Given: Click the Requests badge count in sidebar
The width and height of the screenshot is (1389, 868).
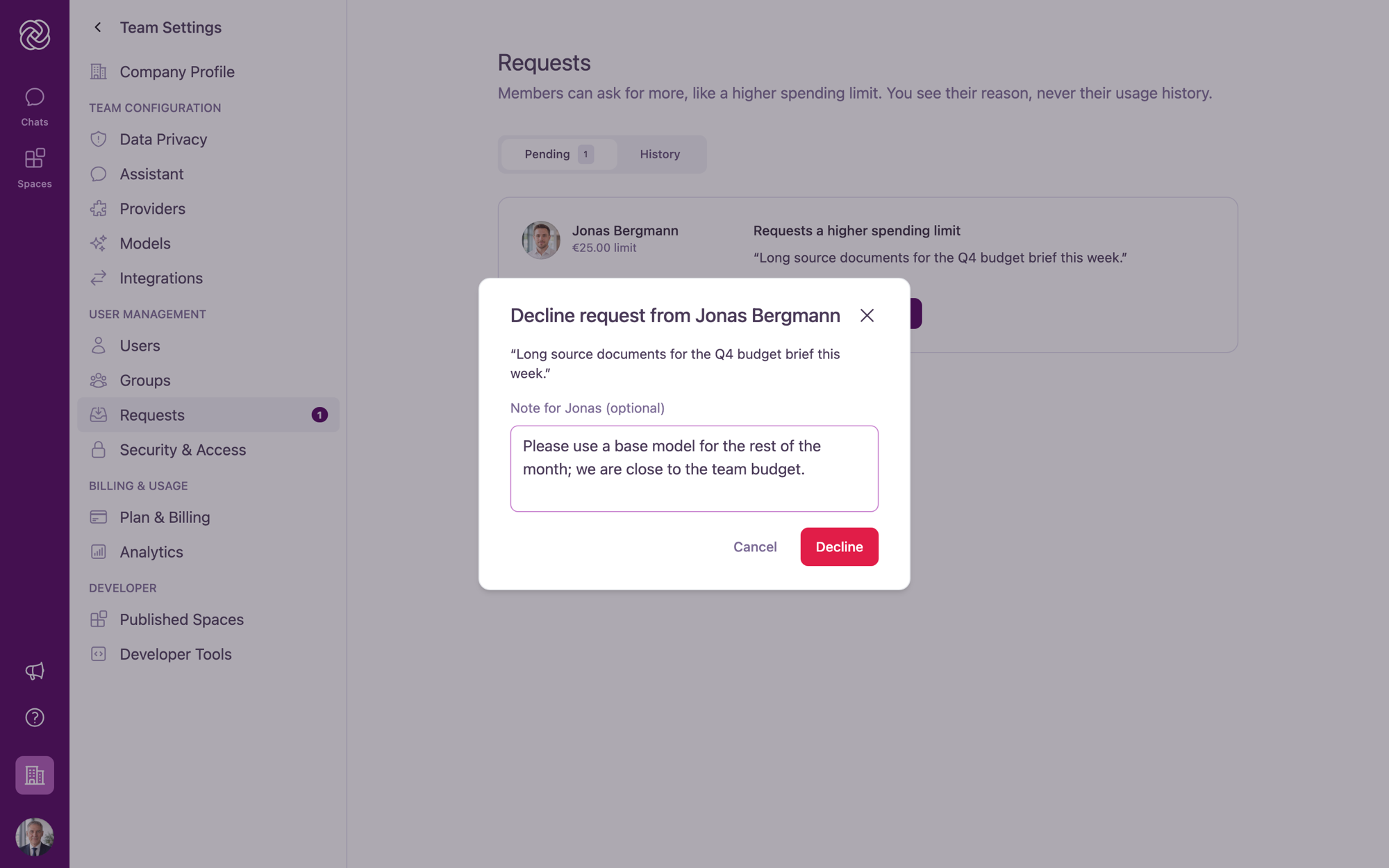Looking at the screenshot, I should click(x=319, y=415).
